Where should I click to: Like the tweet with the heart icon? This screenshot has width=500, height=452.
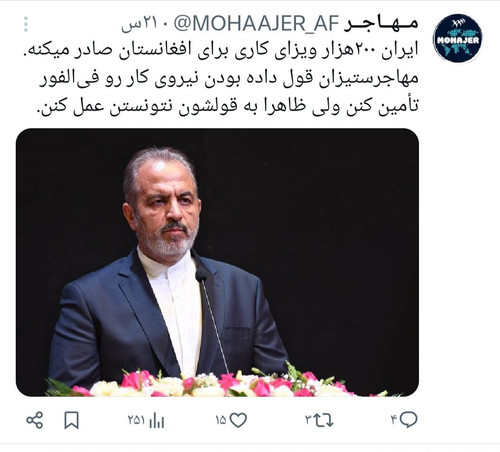pos(239,420)
